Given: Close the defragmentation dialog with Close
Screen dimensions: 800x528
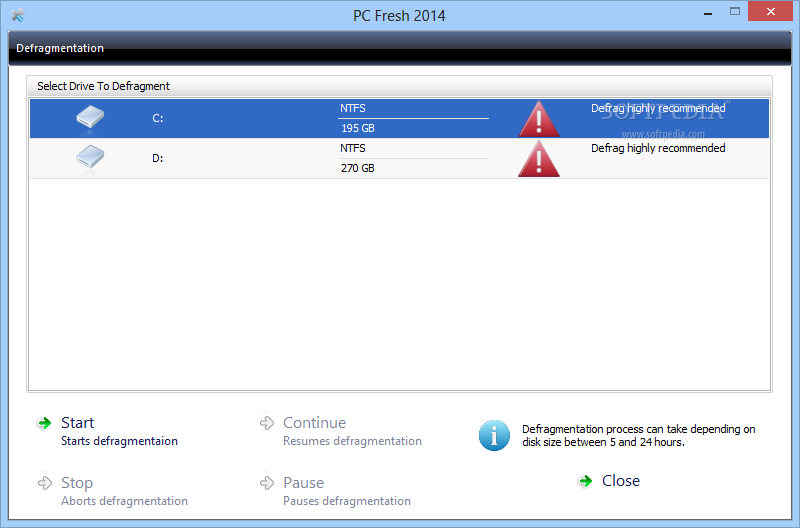Looking at the screenshot, I should (x=621, y=481).
